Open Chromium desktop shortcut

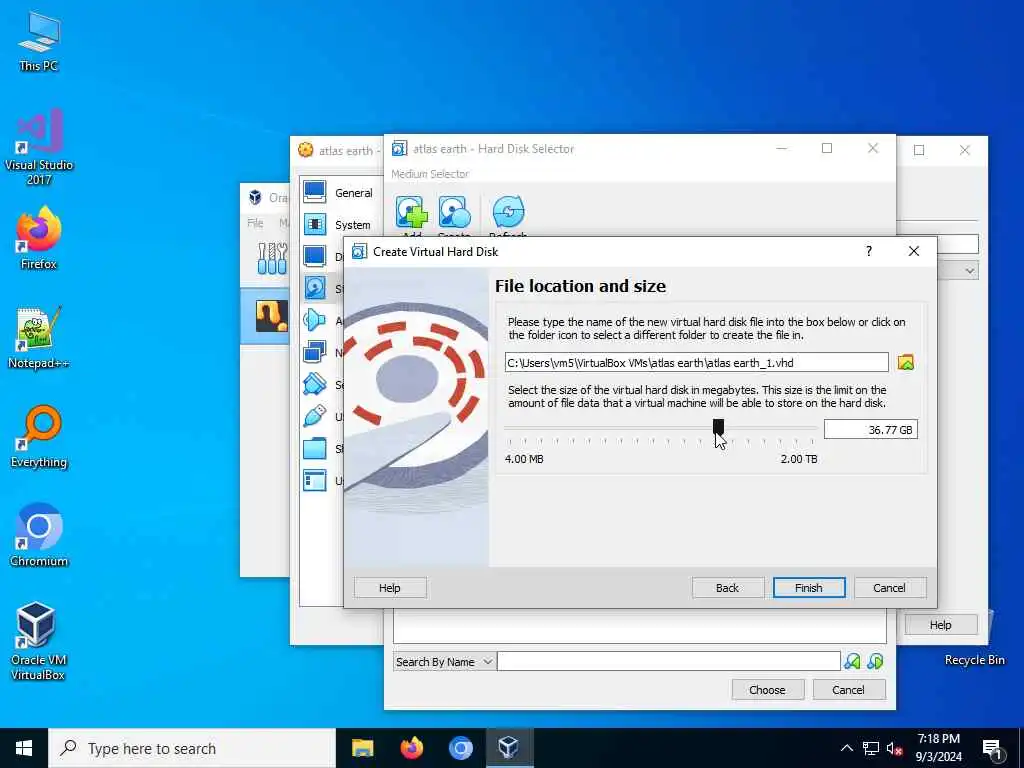[39, 536]
